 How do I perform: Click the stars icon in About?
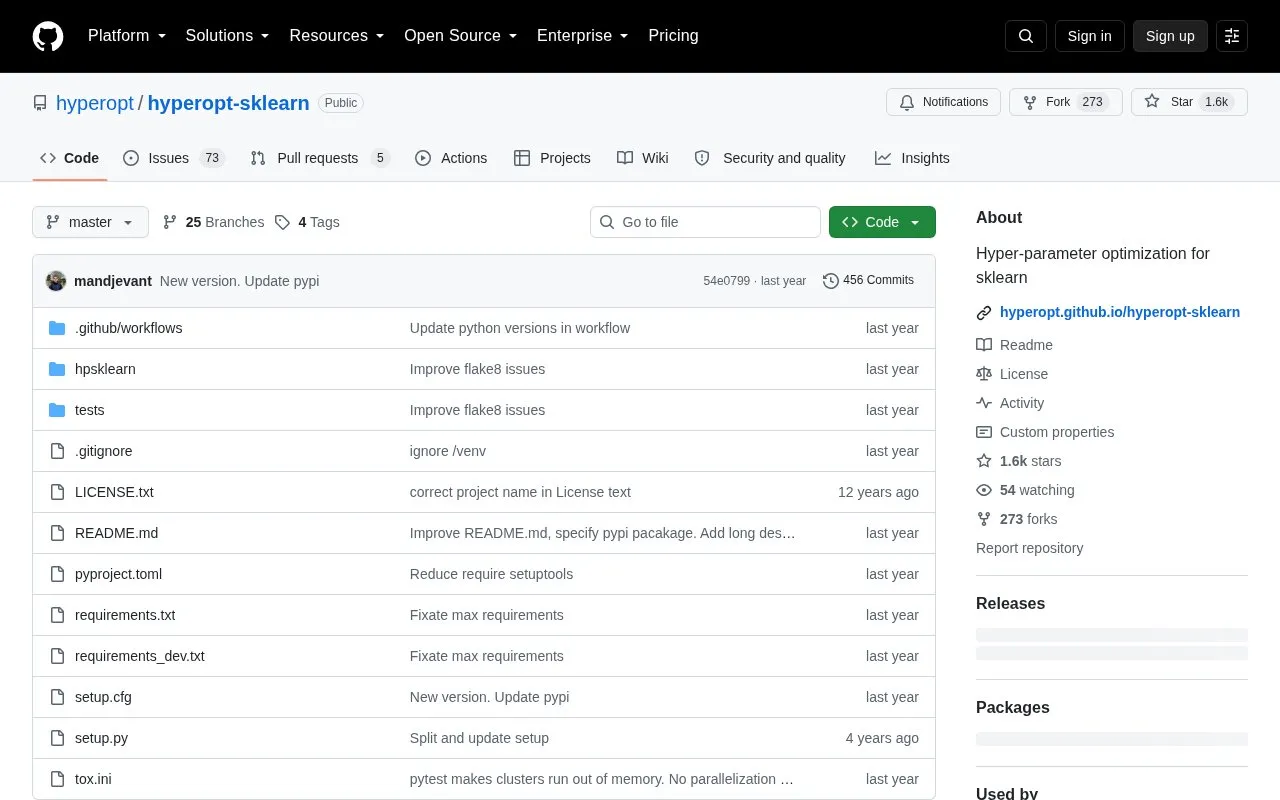[x=984, y=461]
